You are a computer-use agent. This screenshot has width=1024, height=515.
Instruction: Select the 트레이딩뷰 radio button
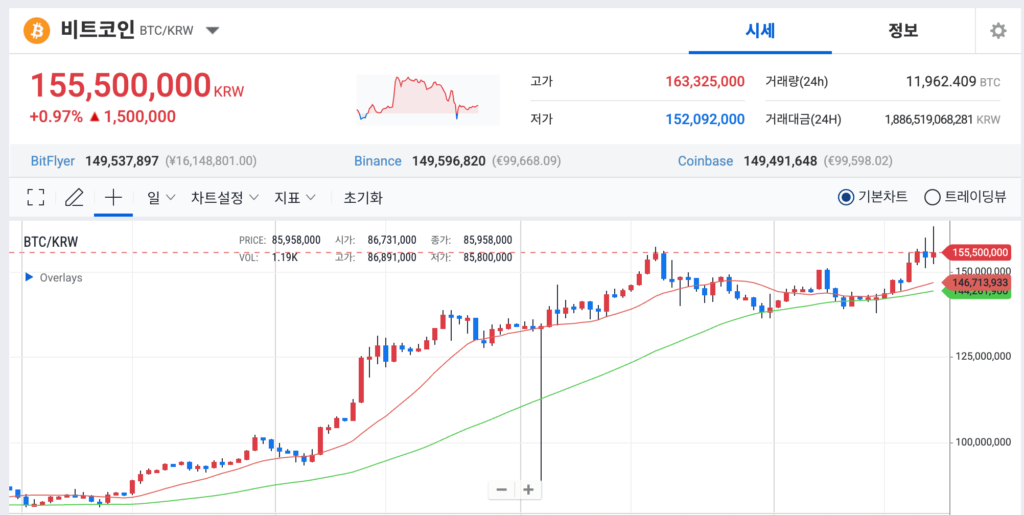932,197
